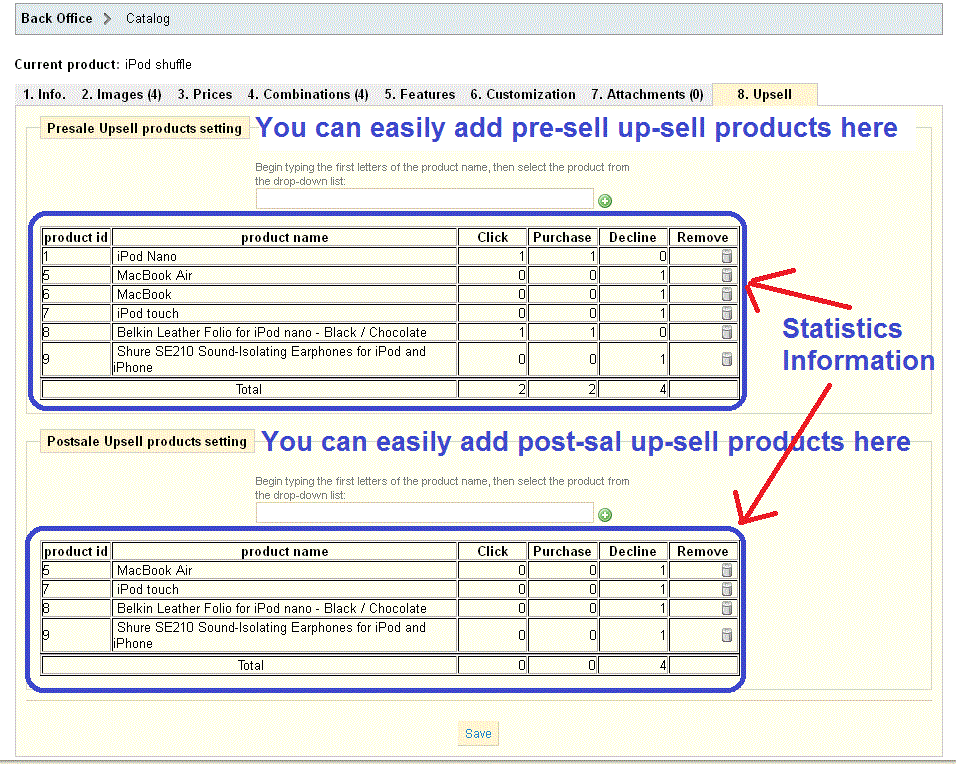
Task: Delete Belkin Leather Folio from presale table
Action: pyautogui.click(x=727, y=332)
